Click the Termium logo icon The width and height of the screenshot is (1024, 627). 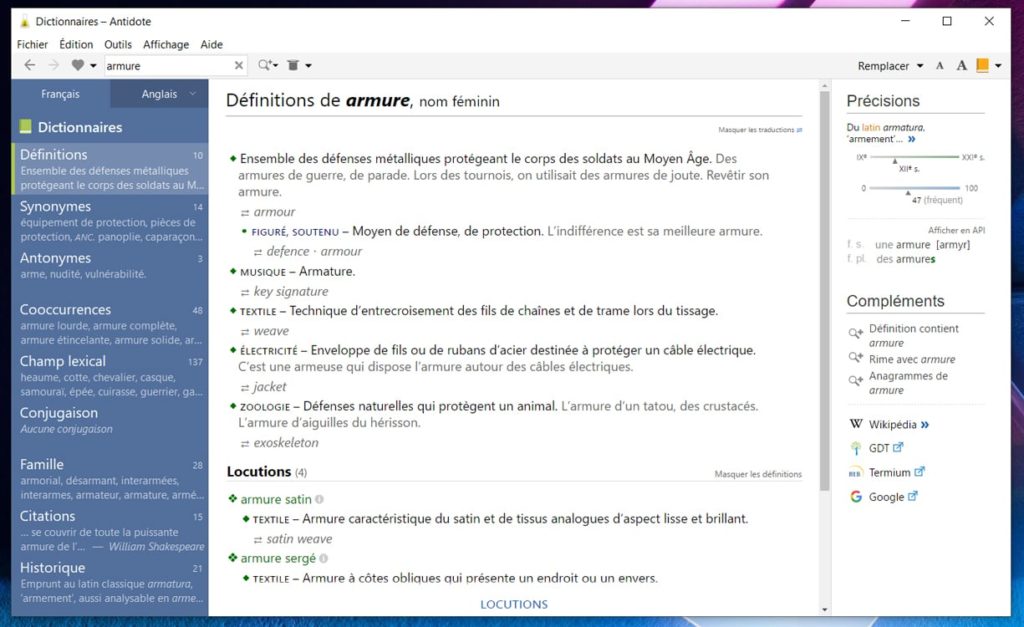coord(856,473)
